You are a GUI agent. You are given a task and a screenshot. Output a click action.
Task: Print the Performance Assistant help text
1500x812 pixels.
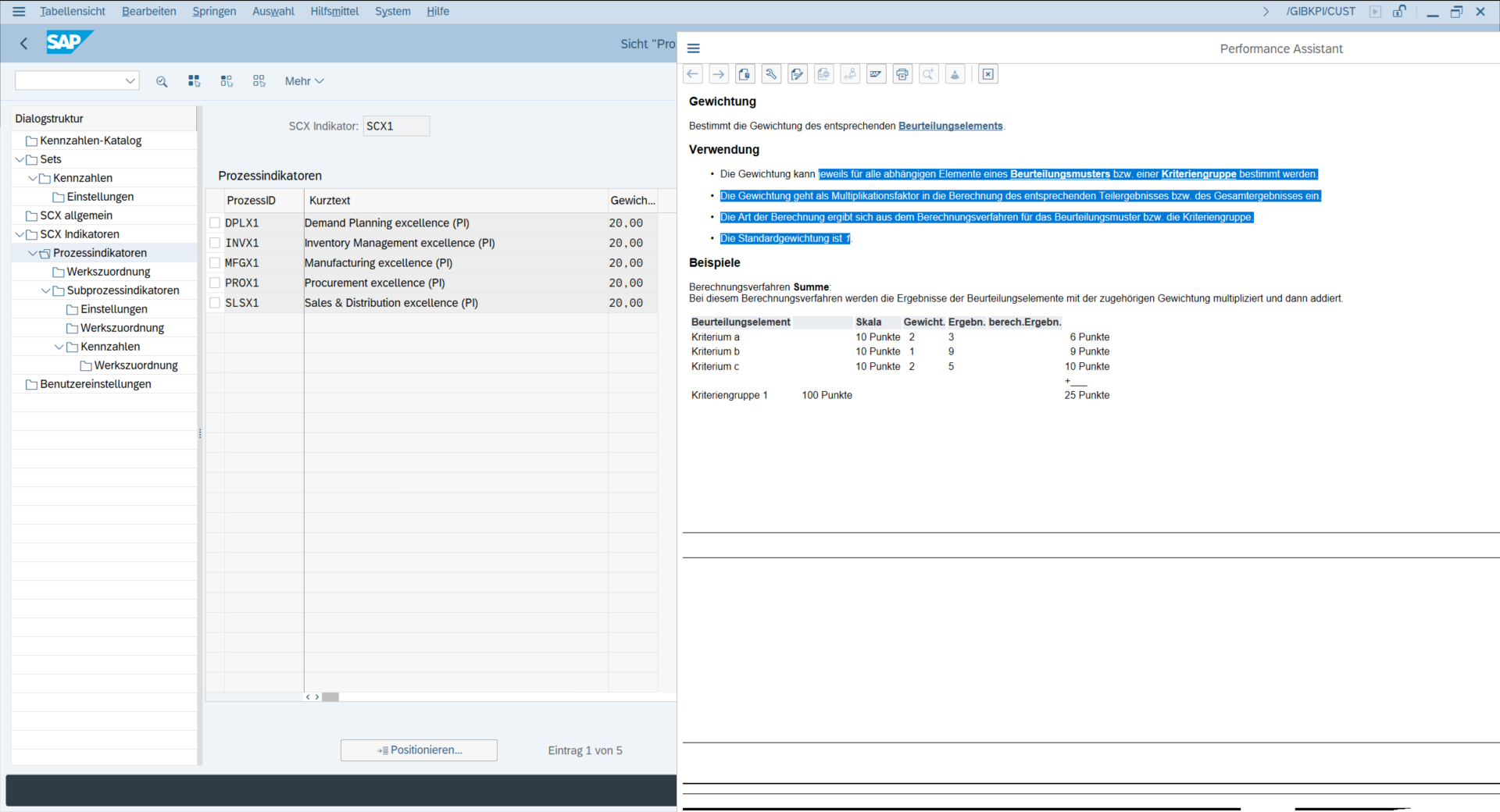pyautogui.click(x=902, y=74)
